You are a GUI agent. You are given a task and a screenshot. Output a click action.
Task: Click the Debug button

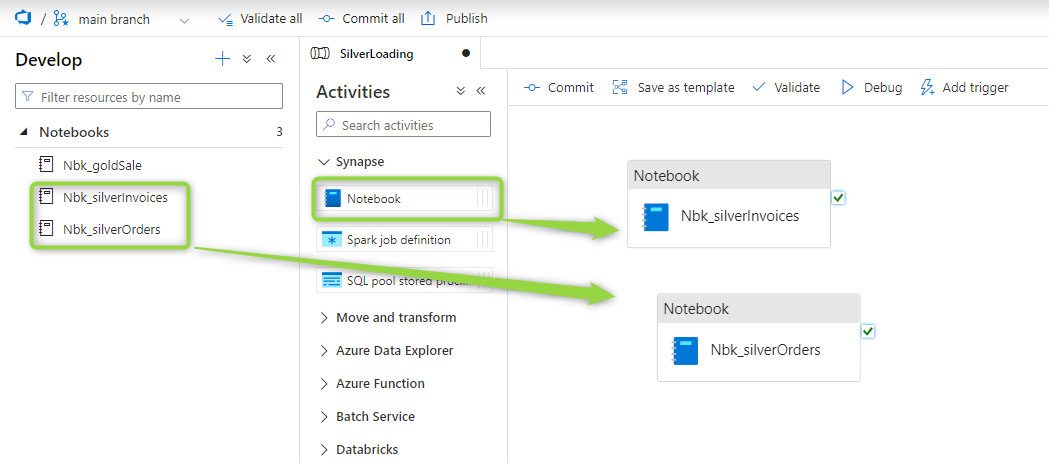pyautogui.click(x=872, y=88)
